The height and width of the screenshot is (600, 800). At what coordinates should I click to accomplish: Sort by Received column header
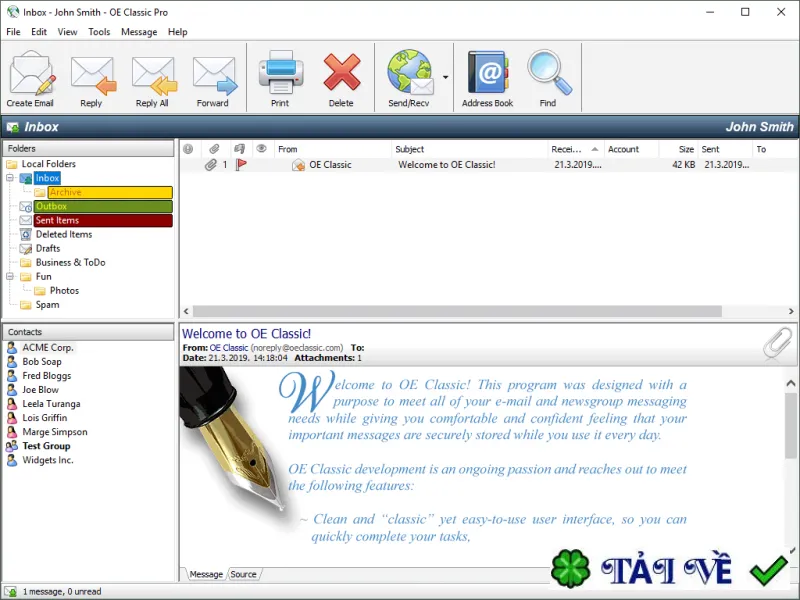click(576, 149)
